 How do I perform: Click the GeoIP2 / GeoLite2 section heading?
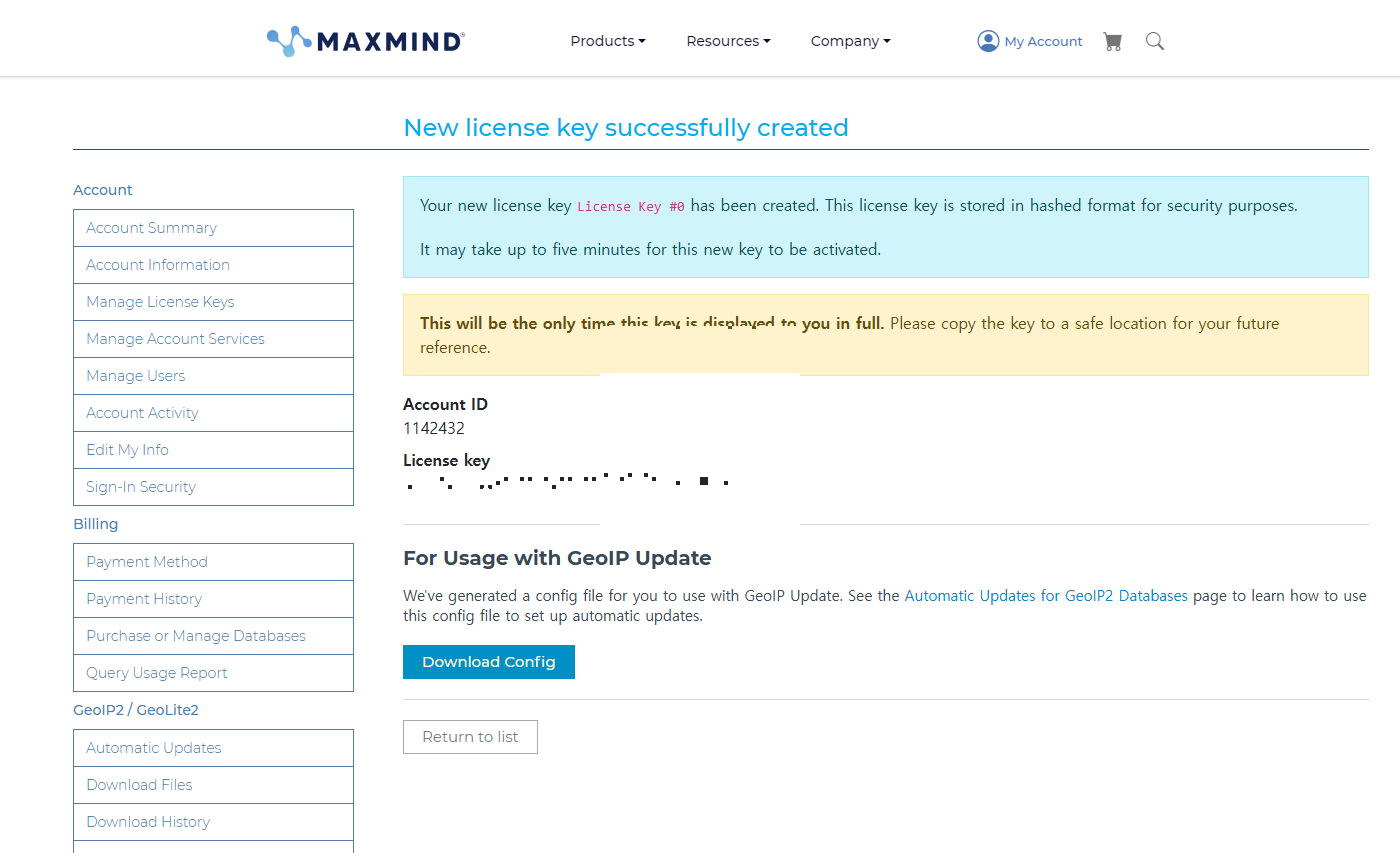pyautogui.click(x=136, y=710)
